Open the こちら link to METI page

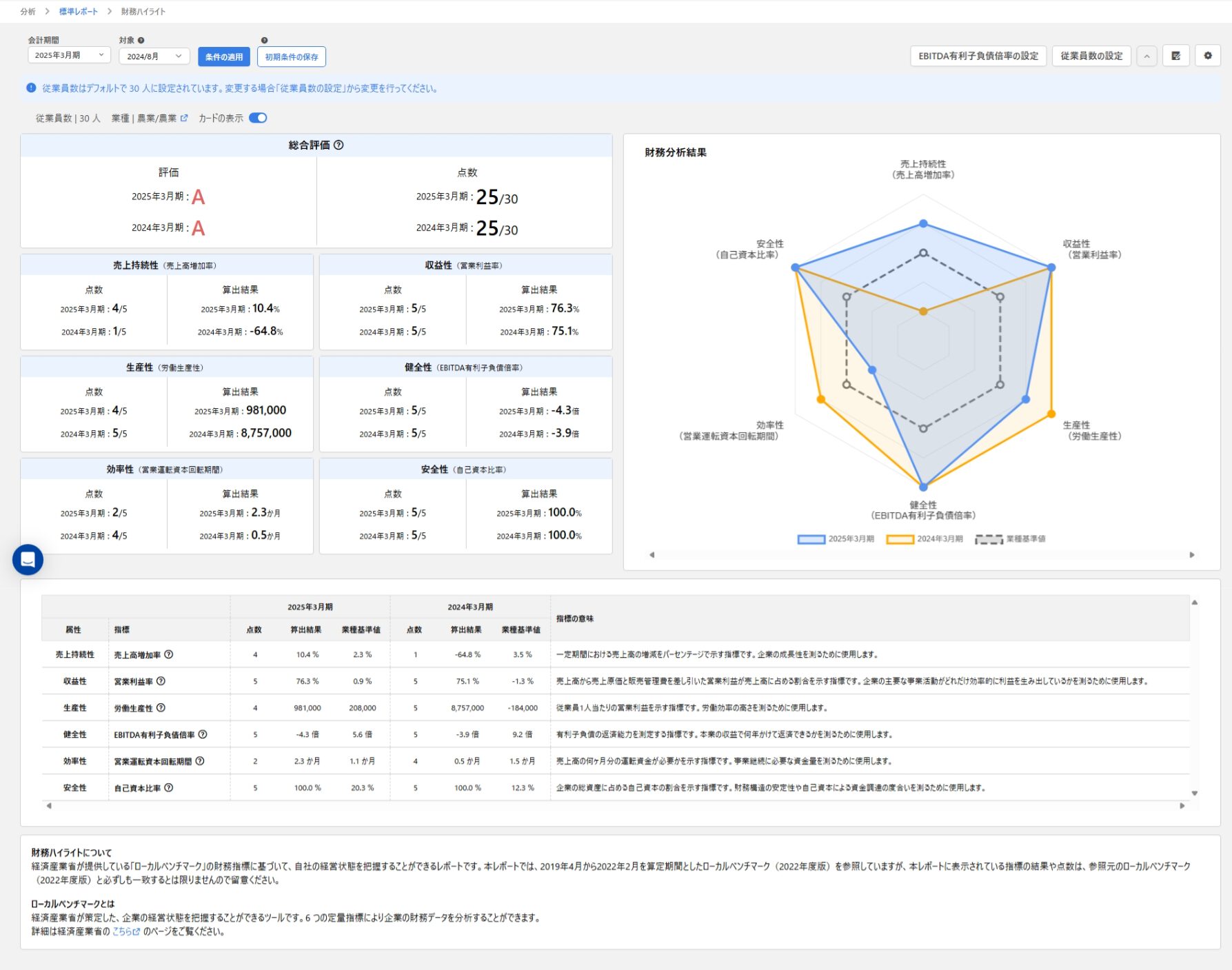click(125, 931)
